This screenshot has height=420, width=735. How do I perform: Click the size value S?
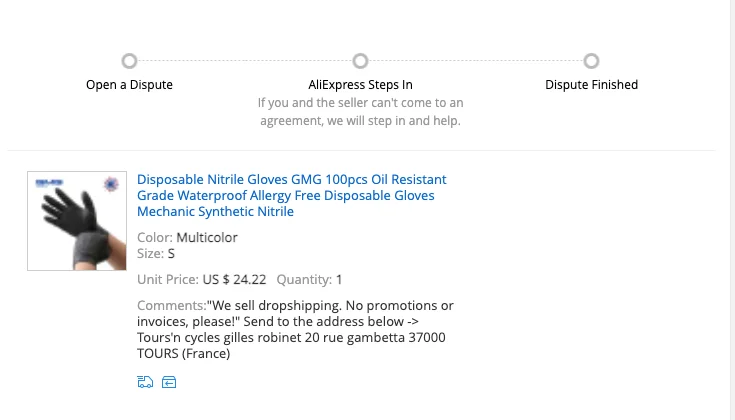[171, 254]
